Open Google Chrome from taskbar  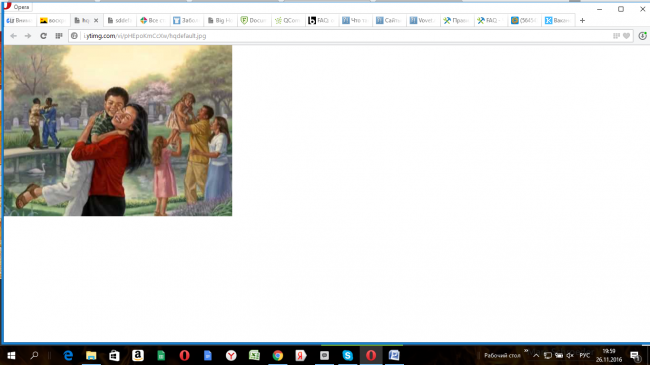point(278,355)
